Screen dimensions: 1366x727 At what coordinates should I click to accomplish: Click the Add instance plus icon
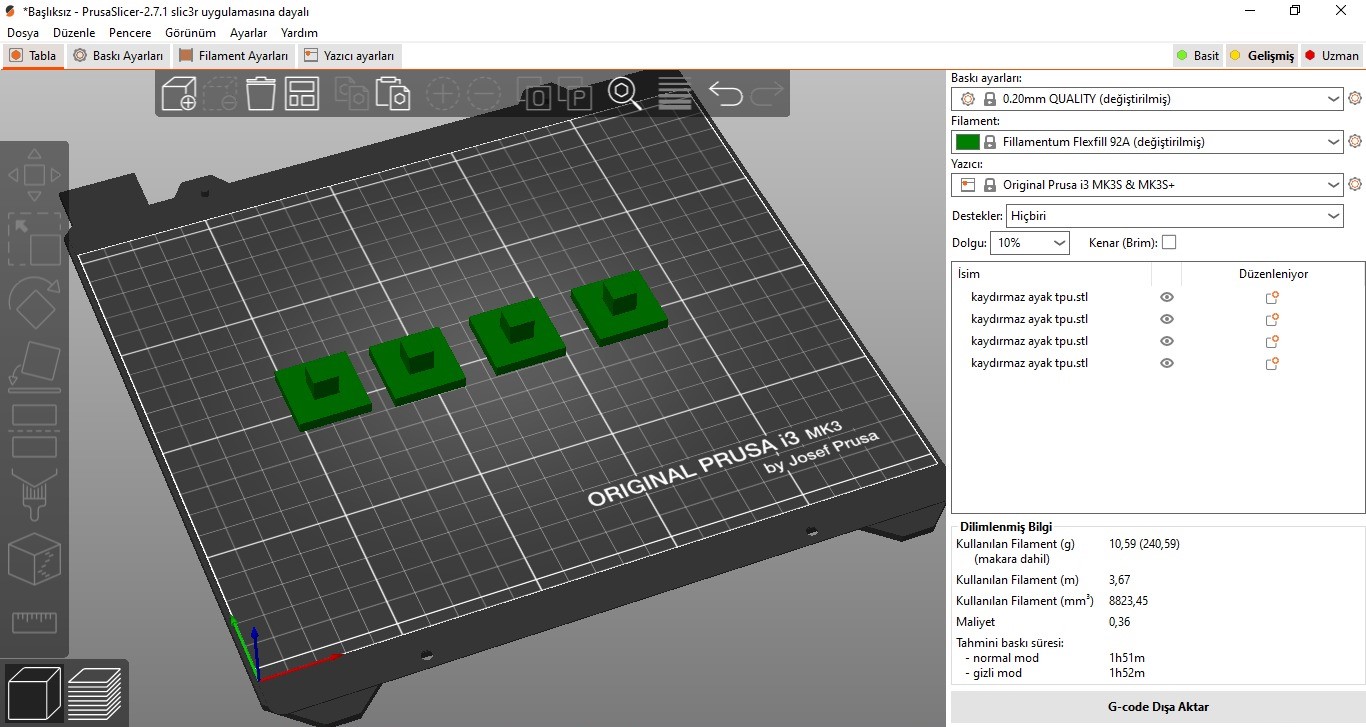point(442,94)
